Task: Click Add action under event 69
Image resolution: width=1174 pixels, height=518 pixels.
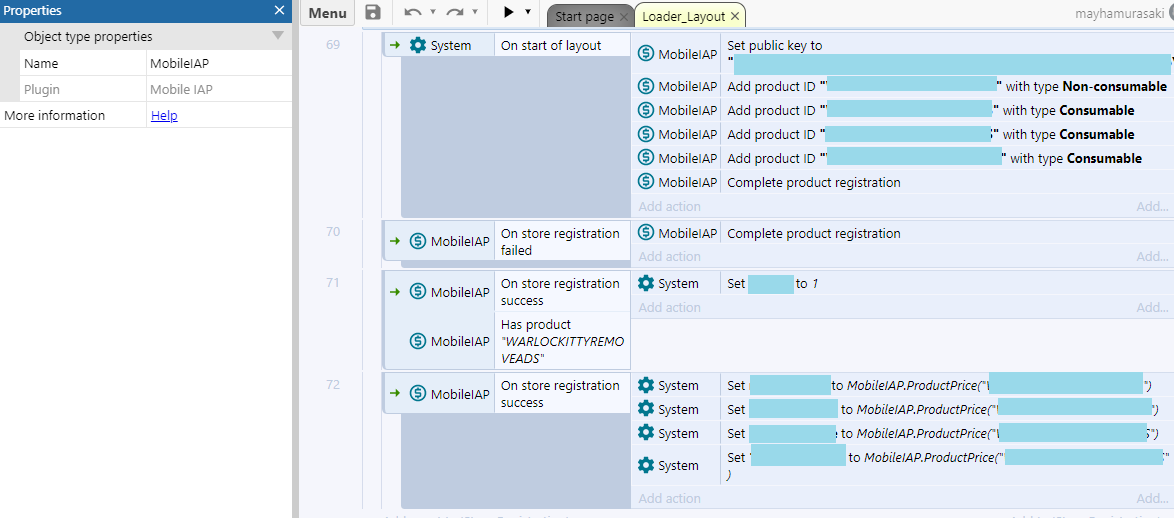Action: (x=669, y=206)
